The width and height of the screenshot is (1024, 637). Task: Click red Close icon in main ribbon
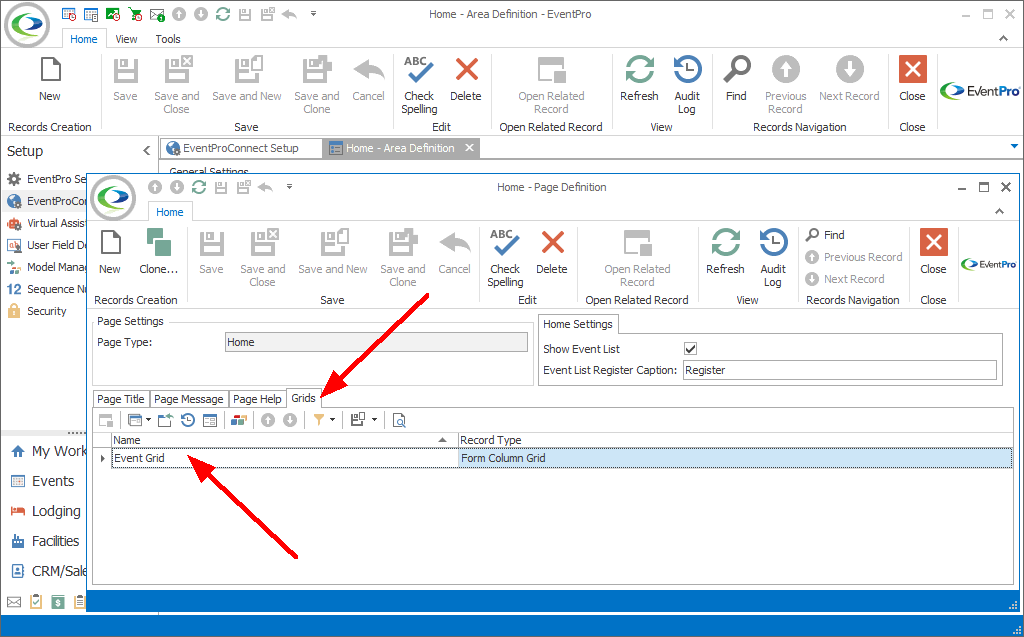coord(912,69)
